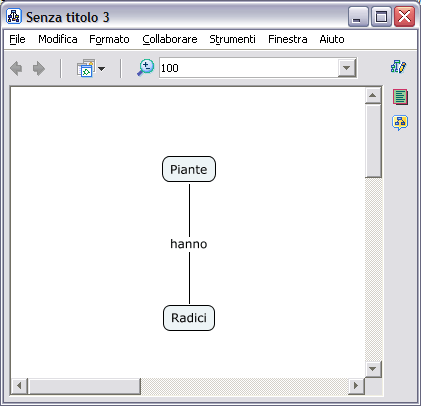Open the green outline list icon
This screenshot has width=421, height=406.
coord(400,97)
